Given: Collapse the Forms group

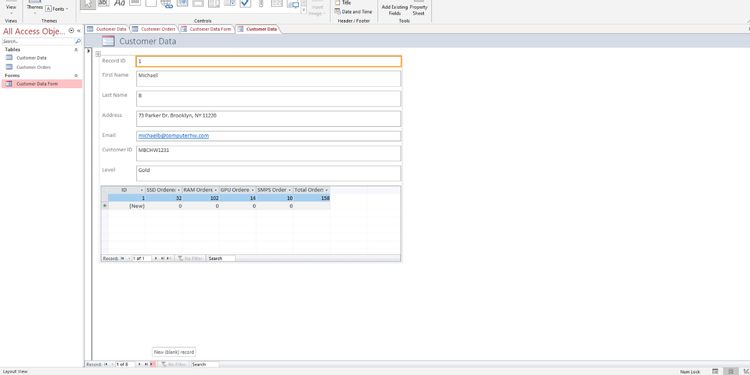Looking at the screenshot, I should pyautogui.click(x=76, y=76).
